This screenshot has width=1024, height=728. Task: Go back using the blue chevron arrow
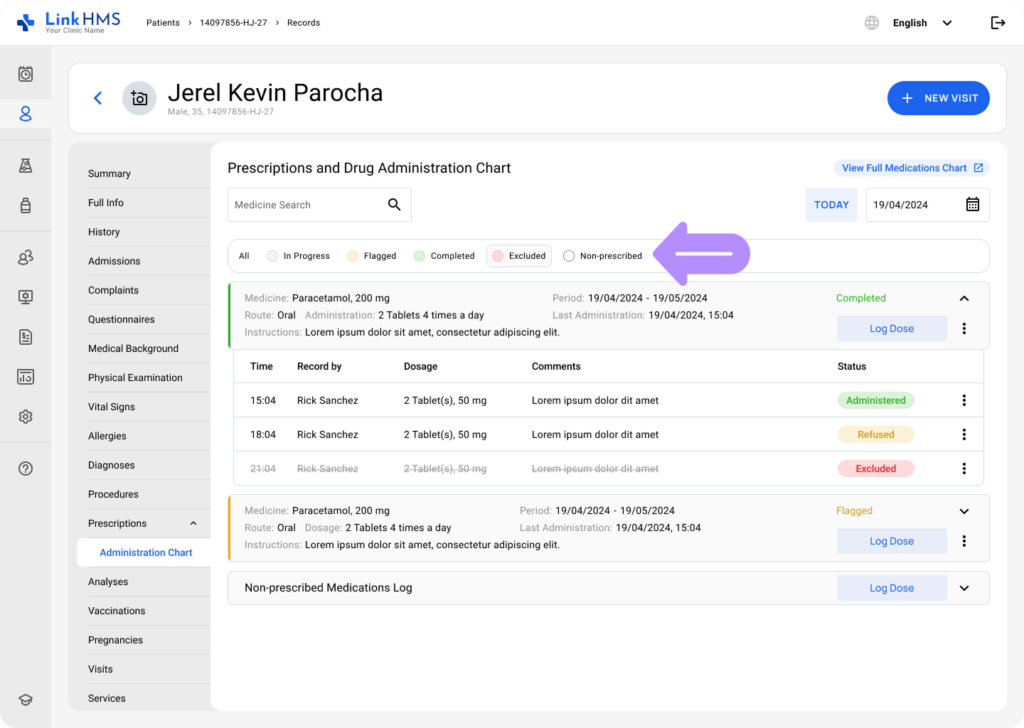click(98, 98)
